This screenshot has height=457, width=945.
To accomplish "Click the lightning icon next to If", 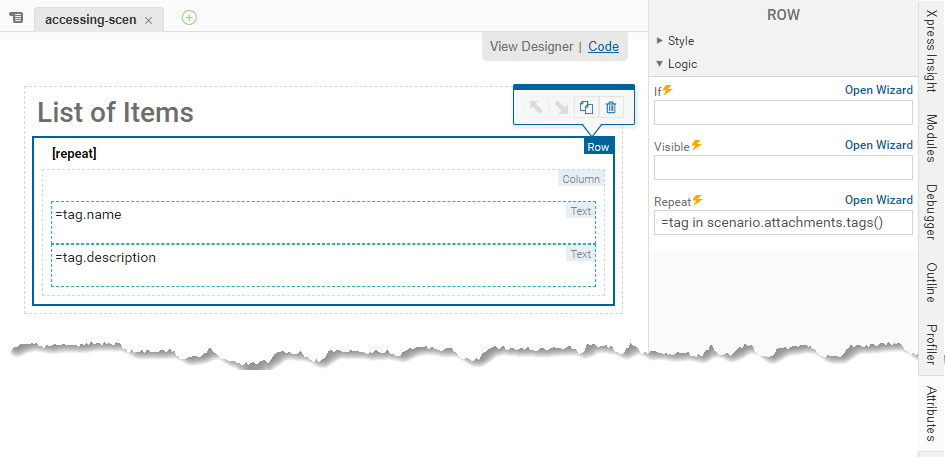I will click(667, 90).
